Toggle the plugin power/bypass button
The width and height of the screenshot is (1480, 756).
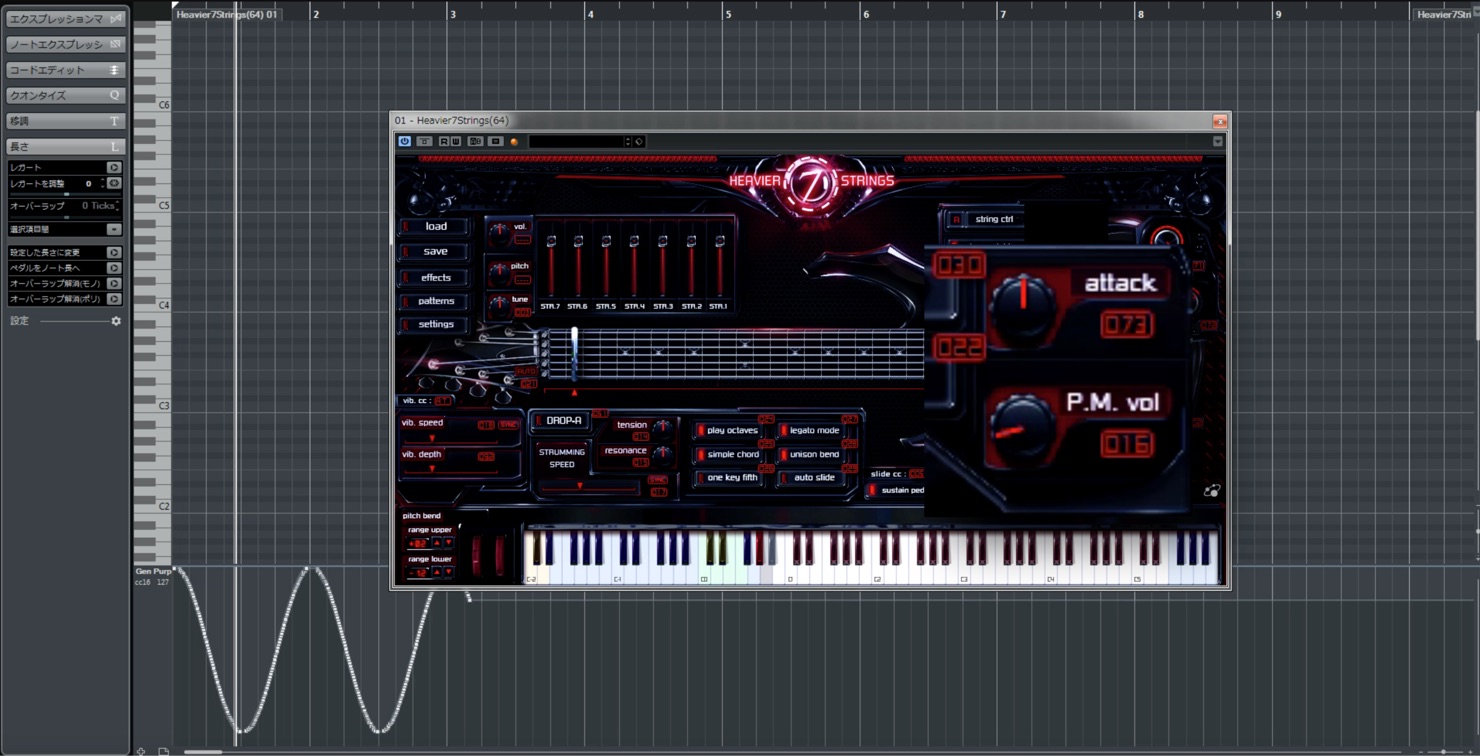pyautogui.click(x=405, y=141)
